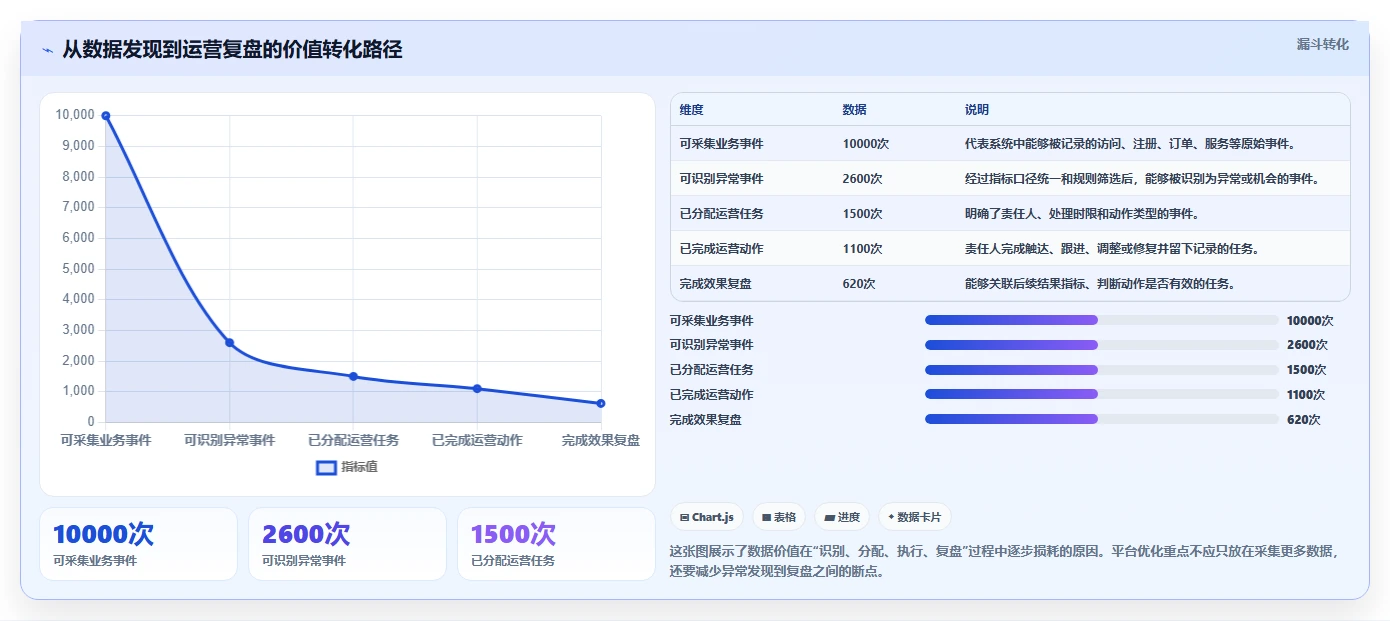Click the chart data point for 完成效果复盘
The height and width of the screenshot is (621, 1390).
[x=601, y=403]
